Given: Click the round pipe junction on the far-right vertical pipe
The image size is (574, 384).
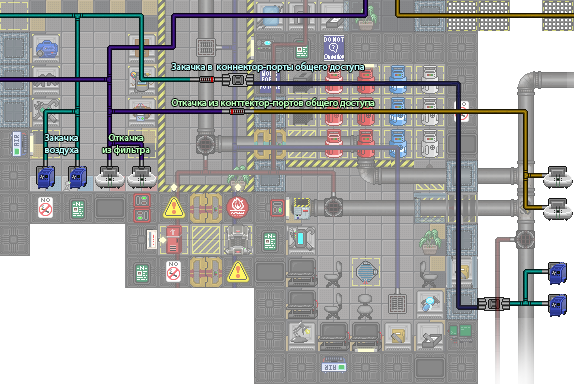Looking at the screenshot, I should click(x=525, y=239).
